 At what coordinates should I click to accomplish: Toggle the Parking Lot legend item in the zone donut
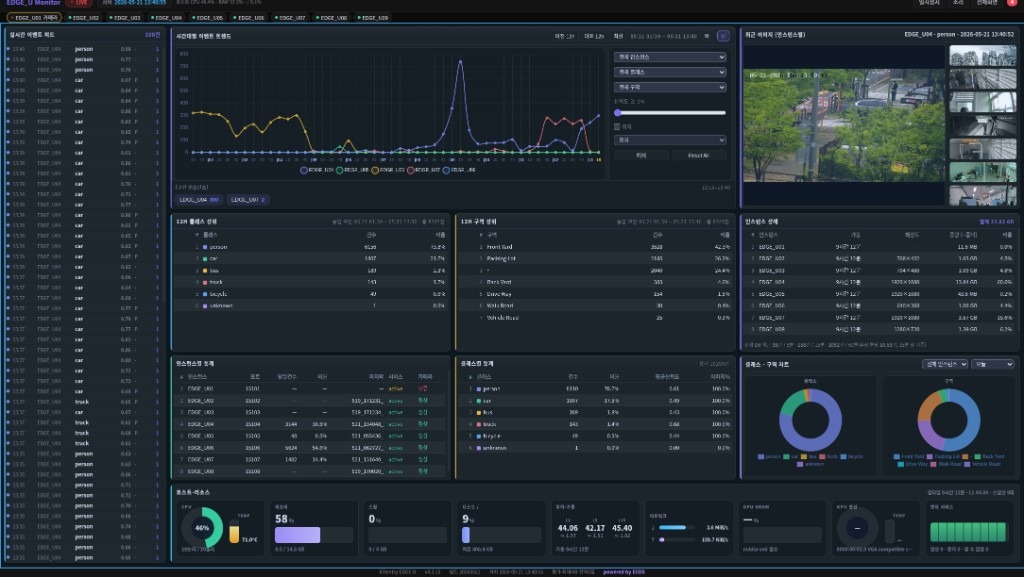pyautogui.click(x=942, y=456)
